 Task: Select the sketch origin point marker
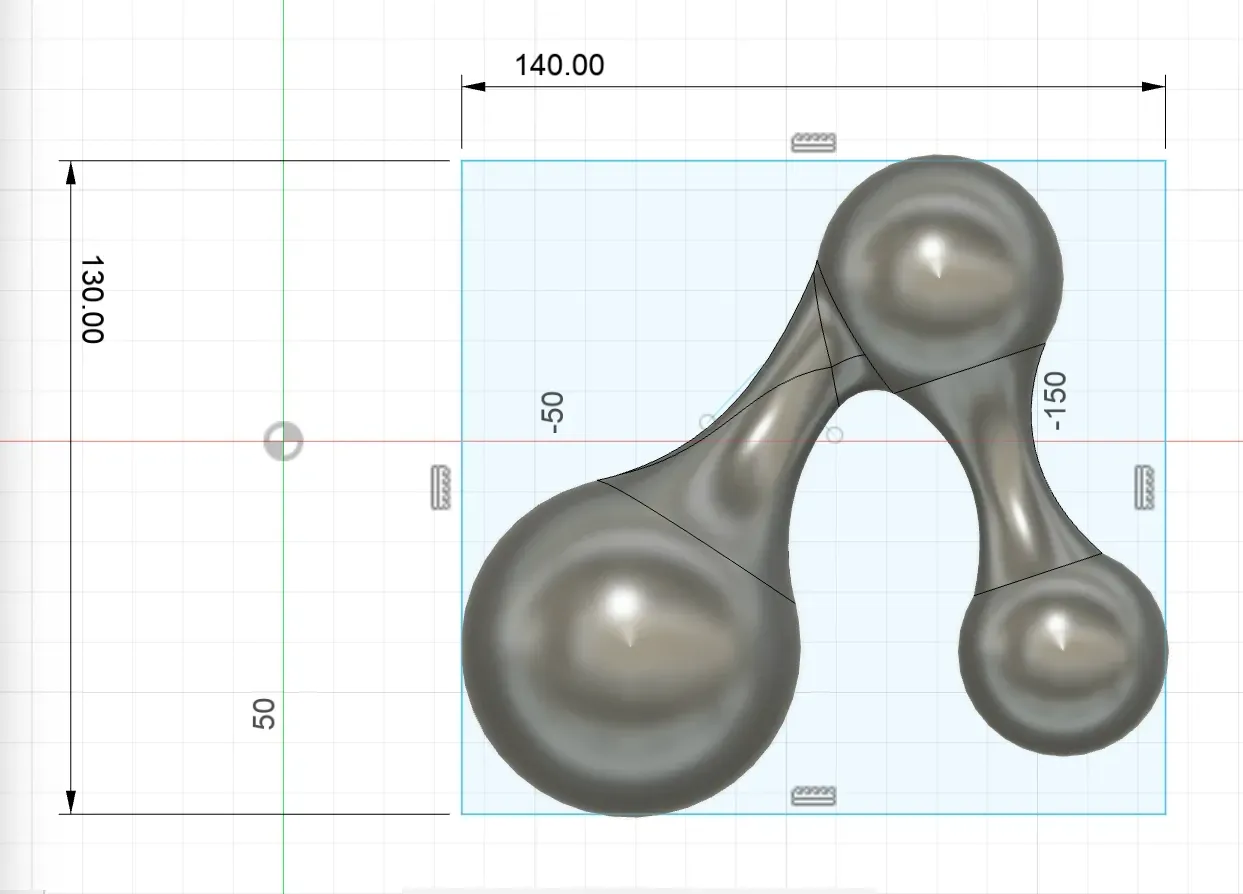283,441
